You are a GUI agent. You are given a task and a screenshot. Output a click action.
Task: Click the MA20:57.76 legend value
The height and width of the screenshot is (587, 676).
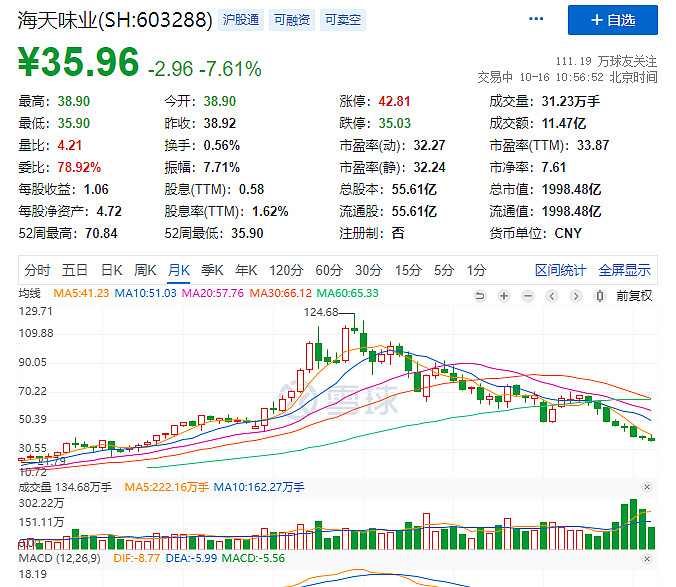click(213, 293)
